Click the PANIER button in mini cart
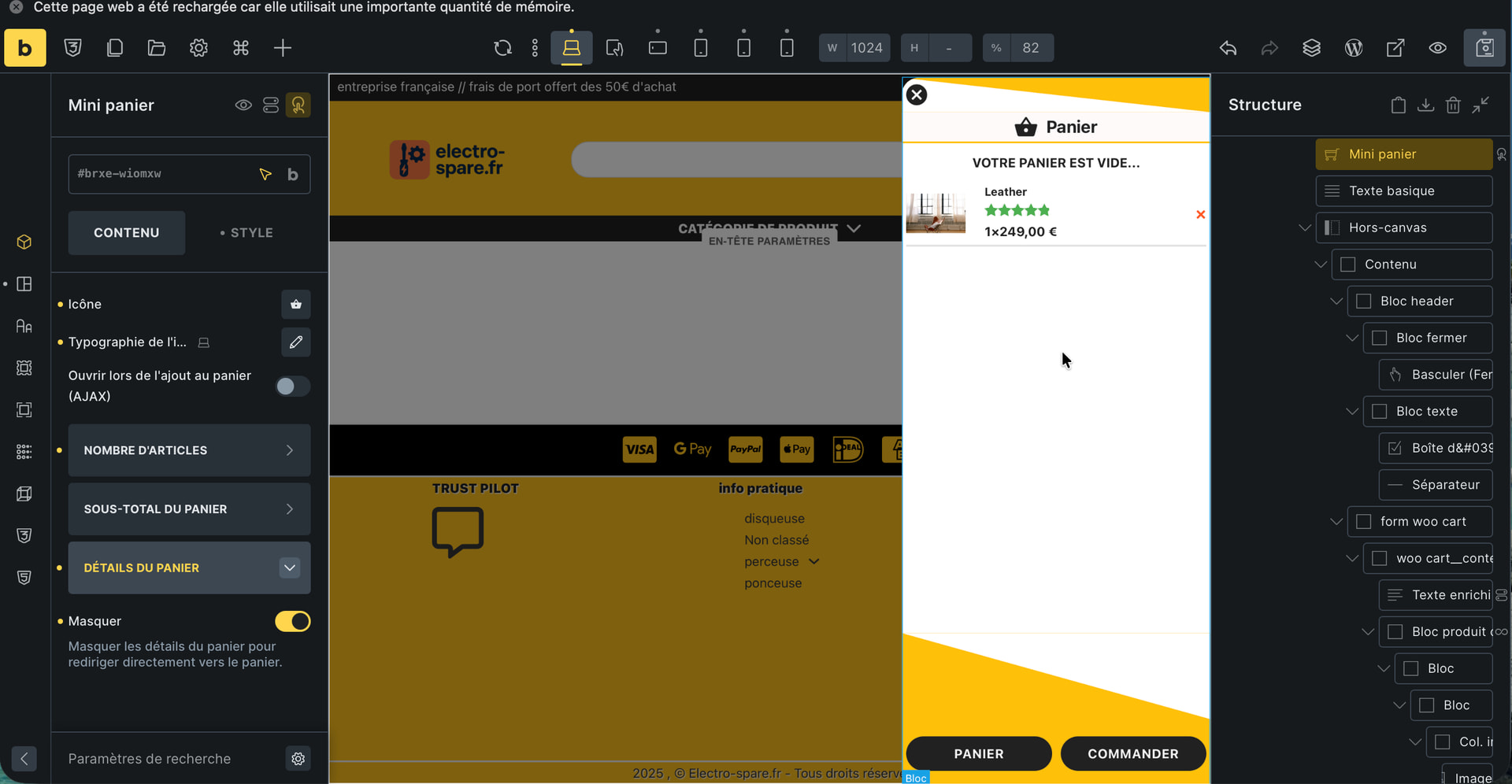 (x=978, y=754)
